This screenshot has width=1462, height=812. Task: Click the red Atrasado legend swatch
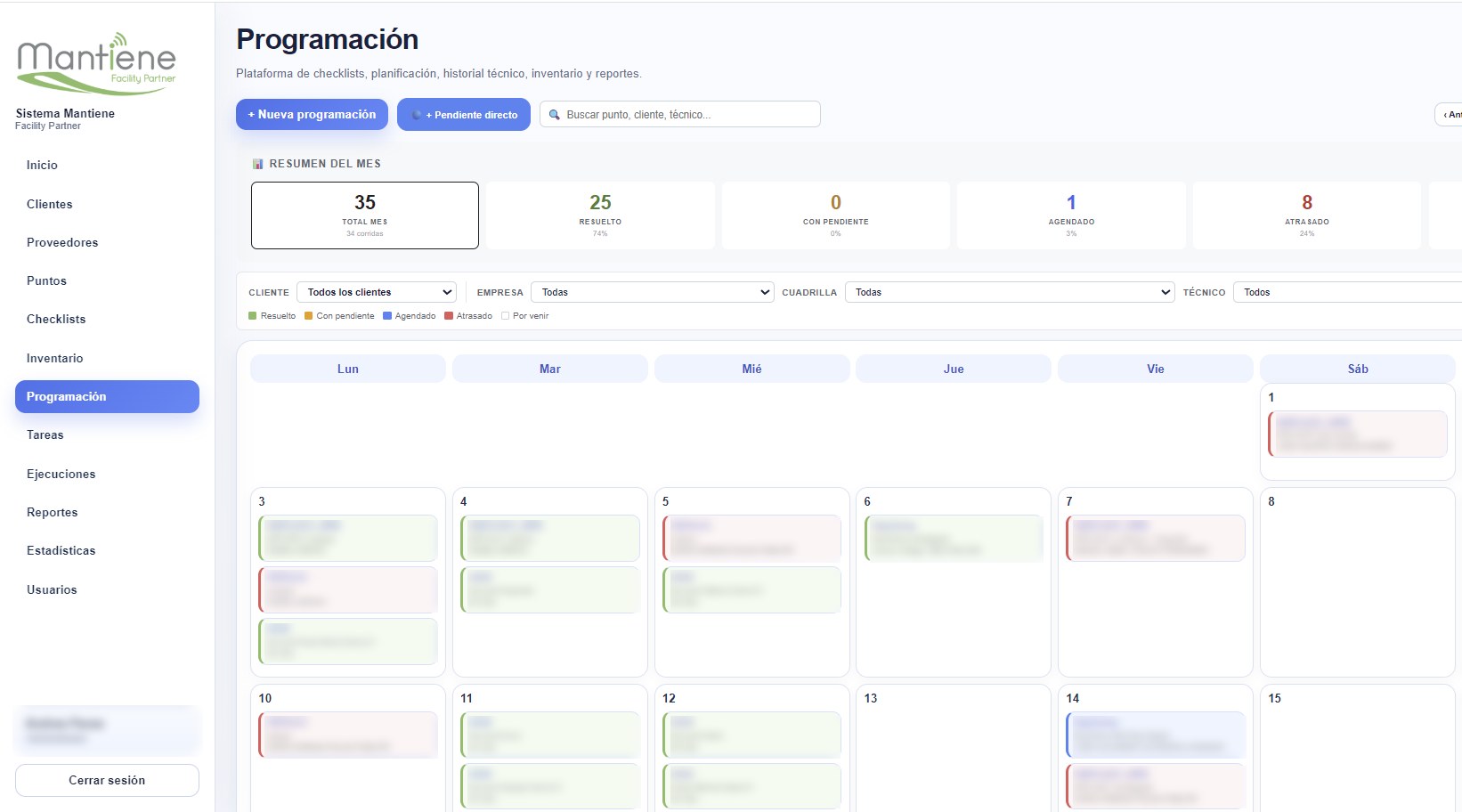coord(449,316)
